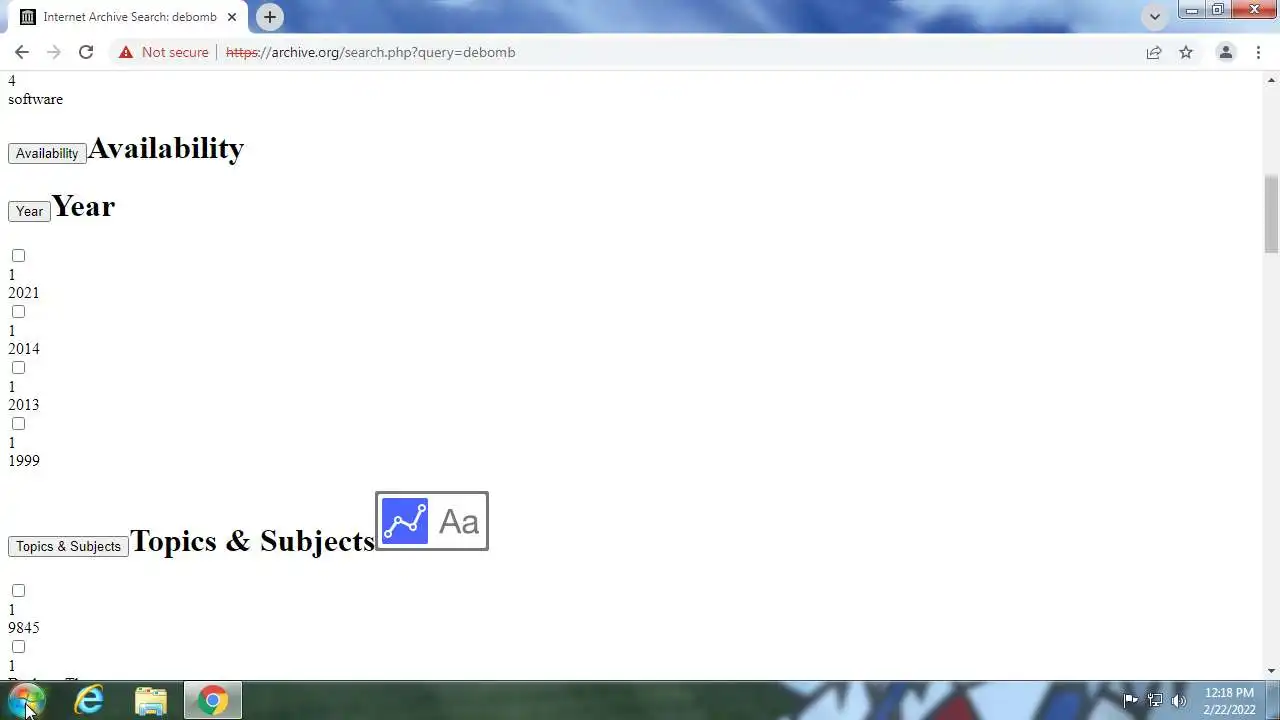Click the 'software' filter text
The width and height of the screenshot is (1280, 720).
click(x=35, y=99)
